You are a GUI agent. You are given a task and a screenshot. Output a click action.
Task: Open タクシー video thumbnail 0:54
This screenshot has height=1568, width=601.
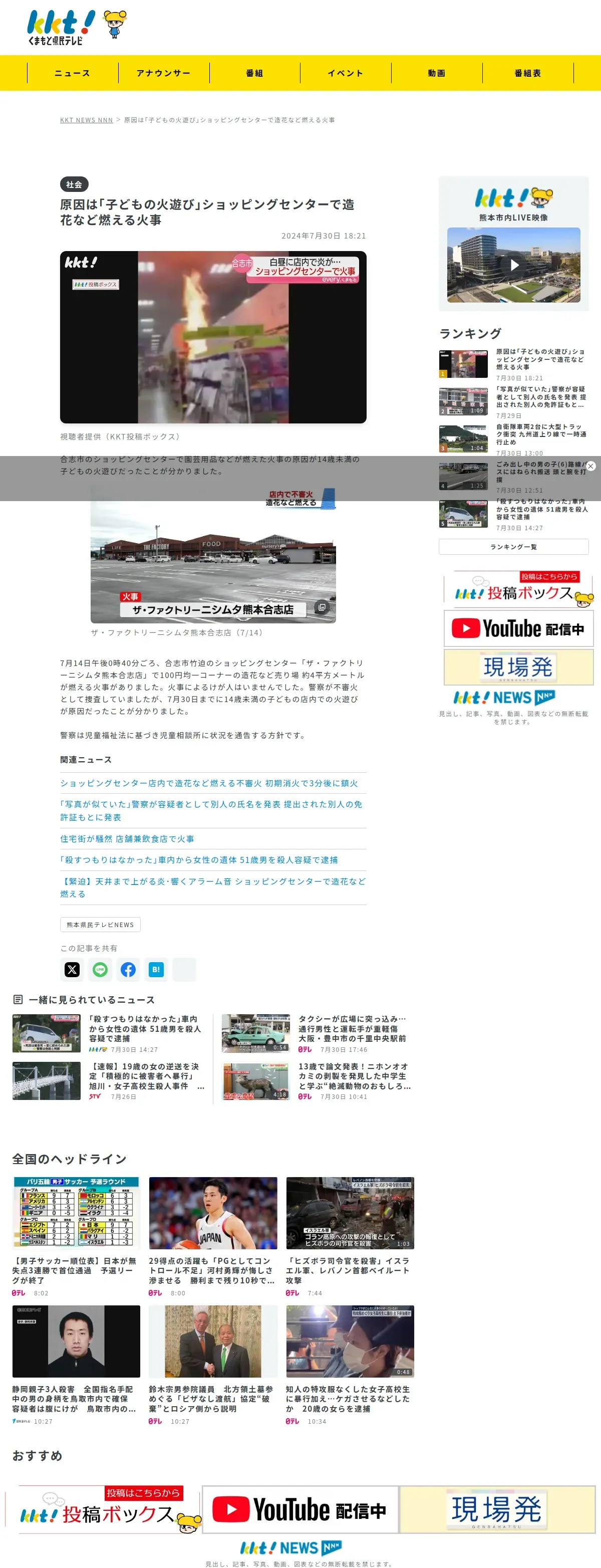point(255,1033)
